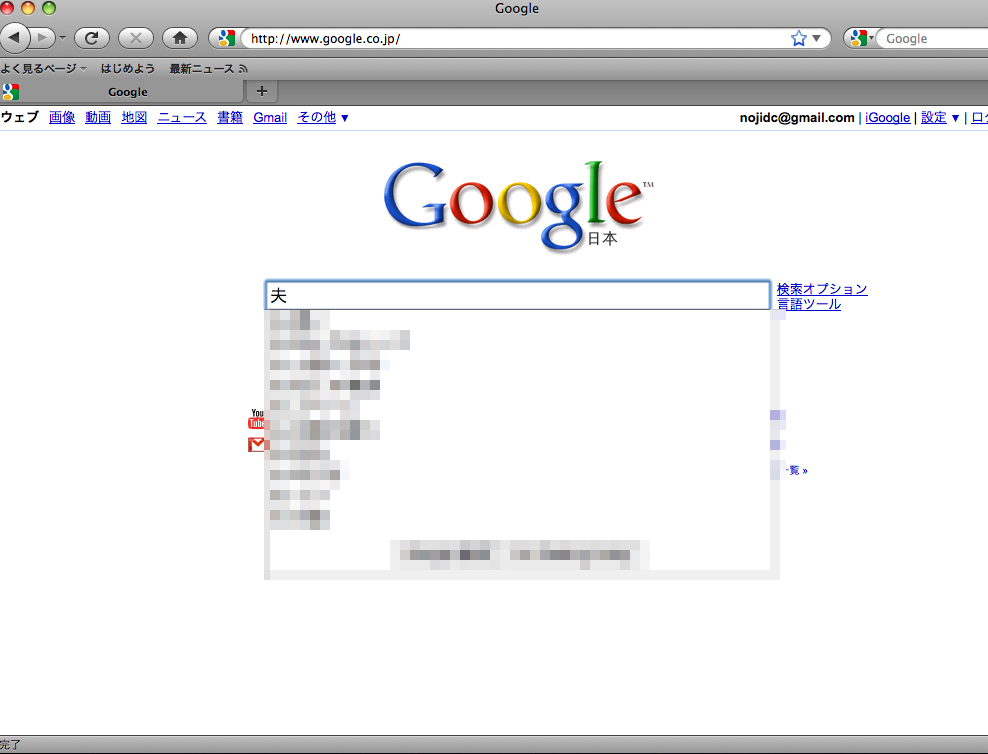
Task: Select the Google tab
Action: click(121, 92)
